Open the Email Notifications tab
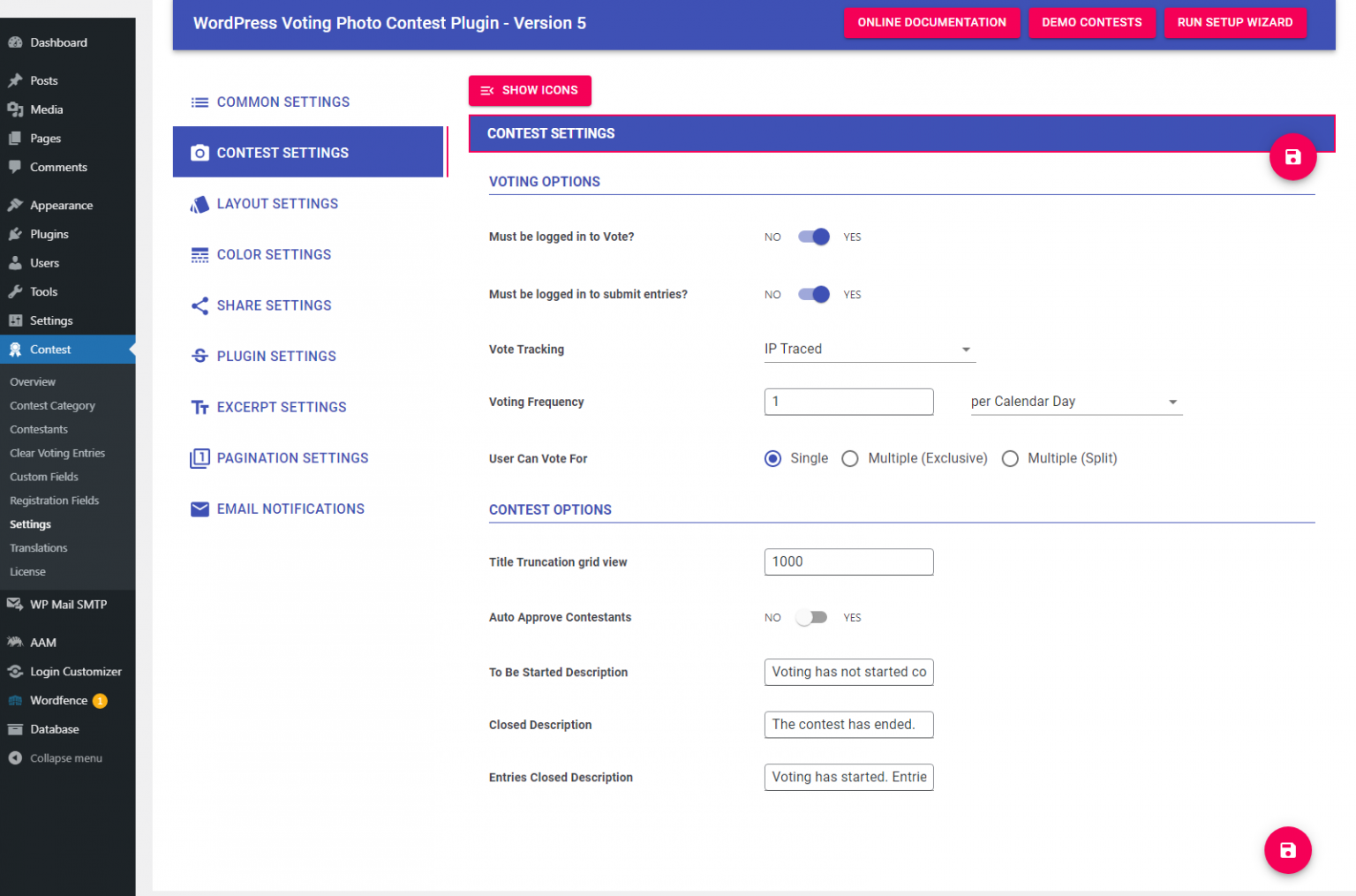 pos(308,508)
